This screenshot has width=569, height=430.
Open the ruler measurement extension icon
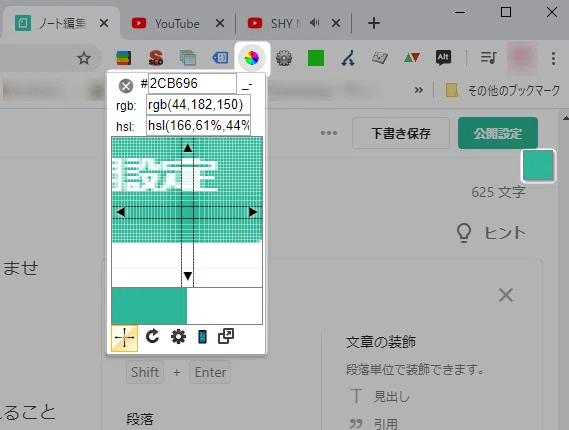click(x=380, y=58)
